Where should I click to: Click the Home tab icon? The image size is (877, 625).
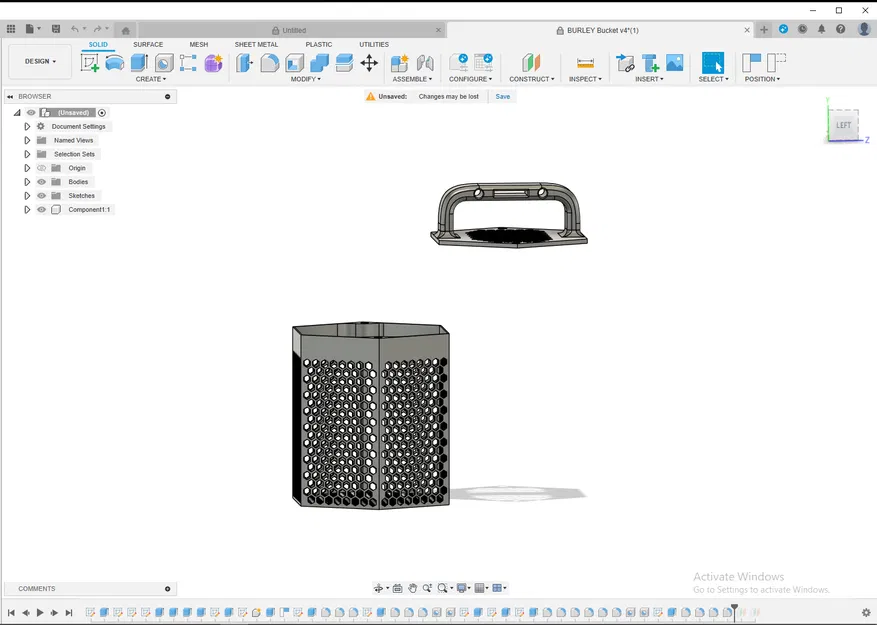pos(126,30)
